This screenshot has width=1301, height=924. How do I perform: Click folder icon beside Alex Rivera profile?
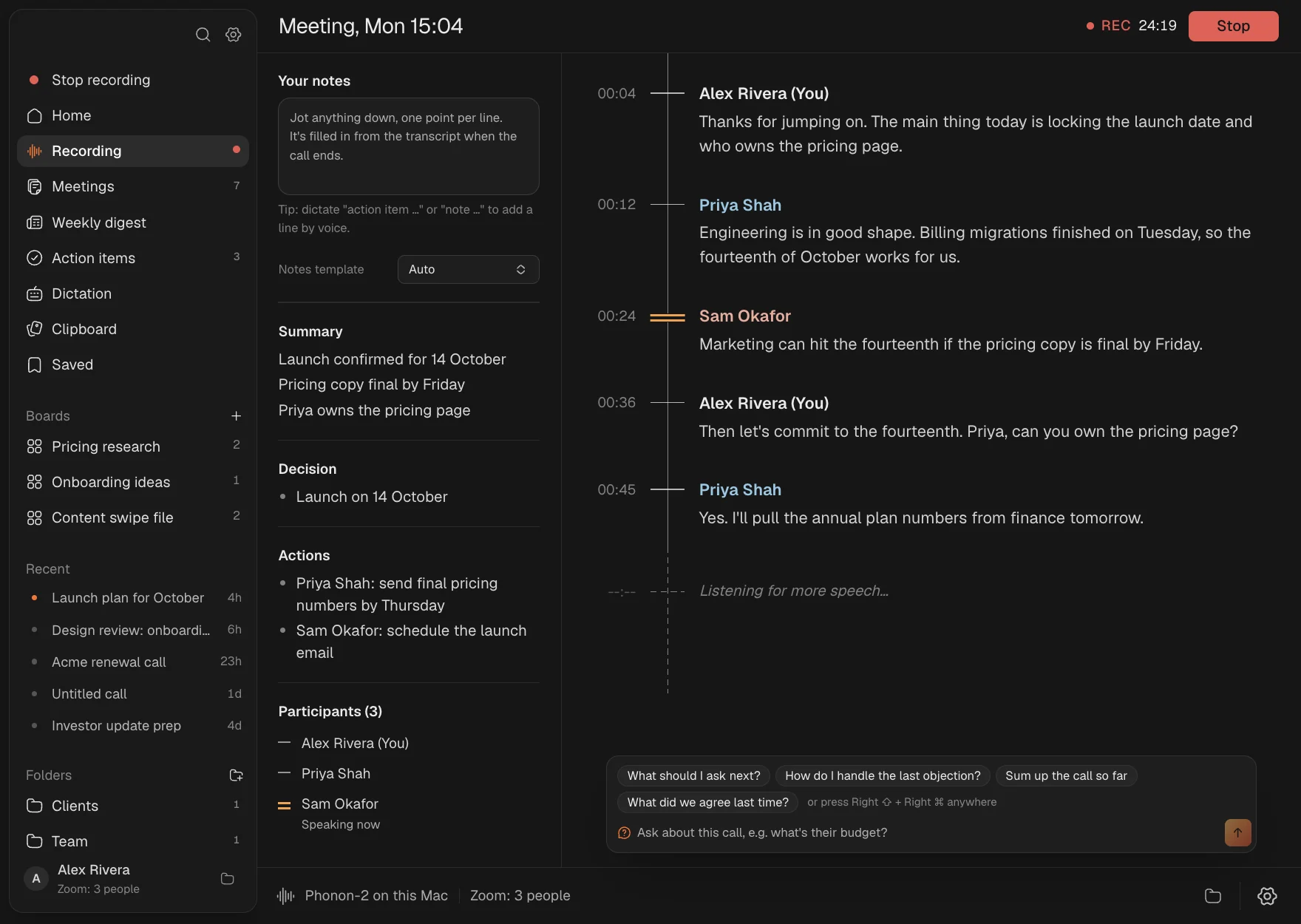pyautogui.click(x=228, y=879)
